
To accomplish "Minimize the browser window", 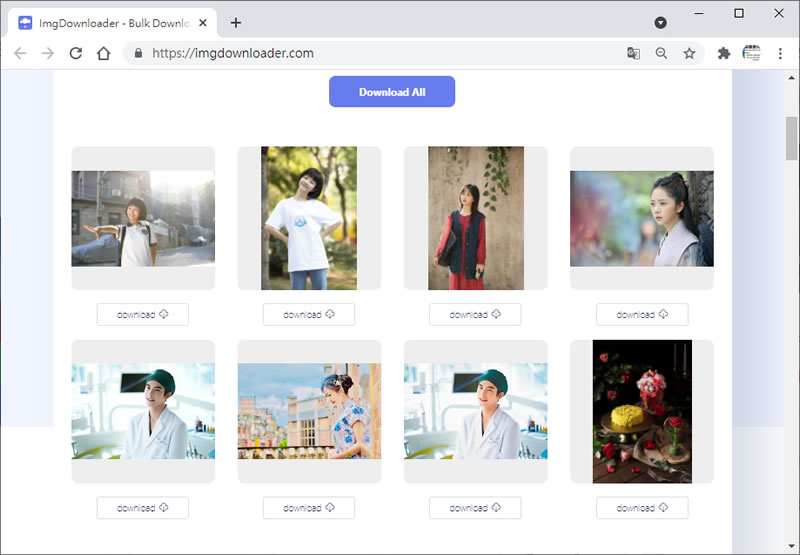I will point(699,13).
